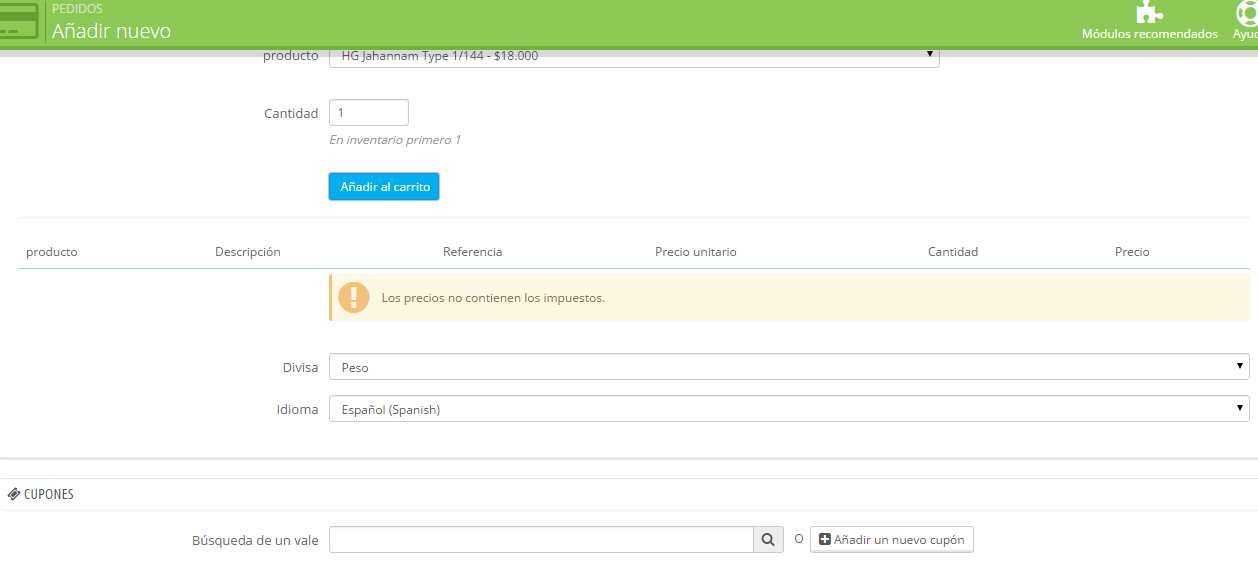This screenshot has height=562, width=1258.
Task: Click the Cupones tag icon
Action: (x=14, y=494)
